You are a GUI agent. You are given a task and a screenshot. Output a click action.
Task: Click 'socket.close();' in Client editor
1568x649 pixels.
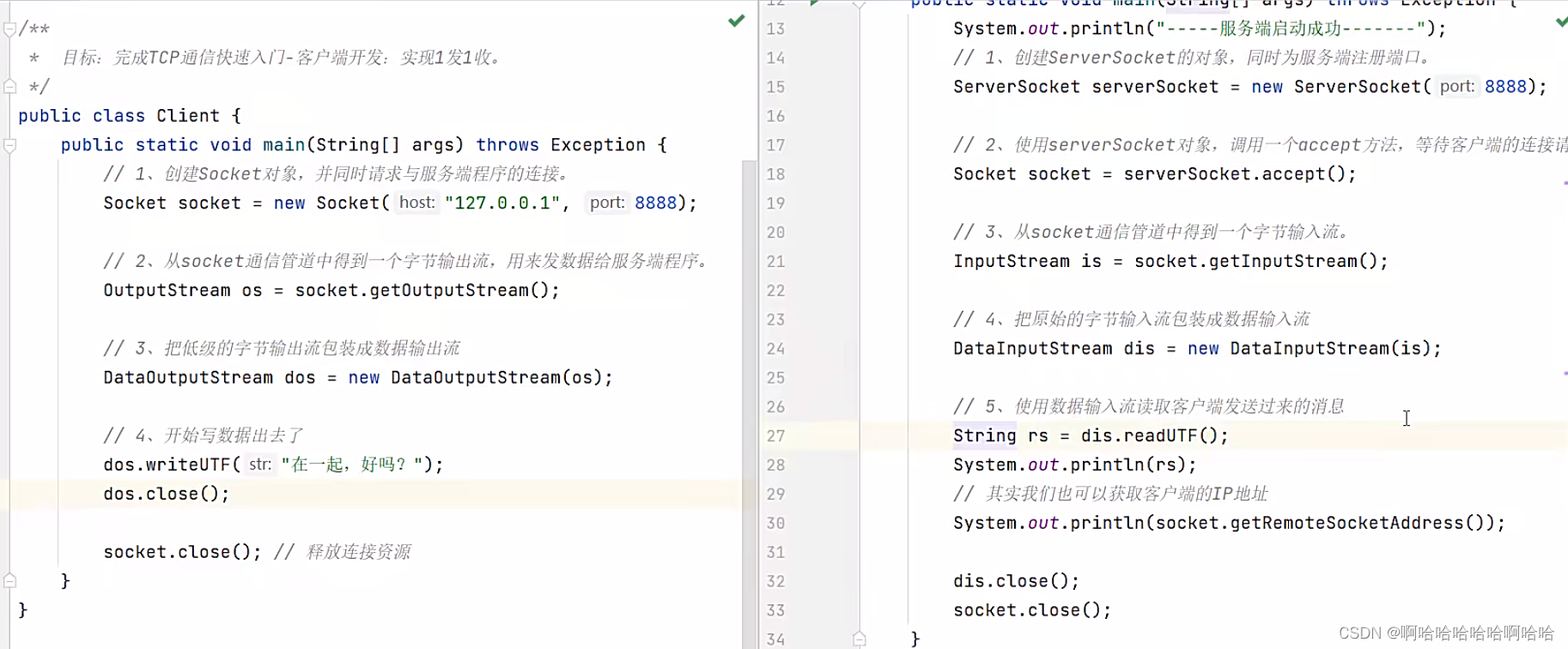coord(182,552)
